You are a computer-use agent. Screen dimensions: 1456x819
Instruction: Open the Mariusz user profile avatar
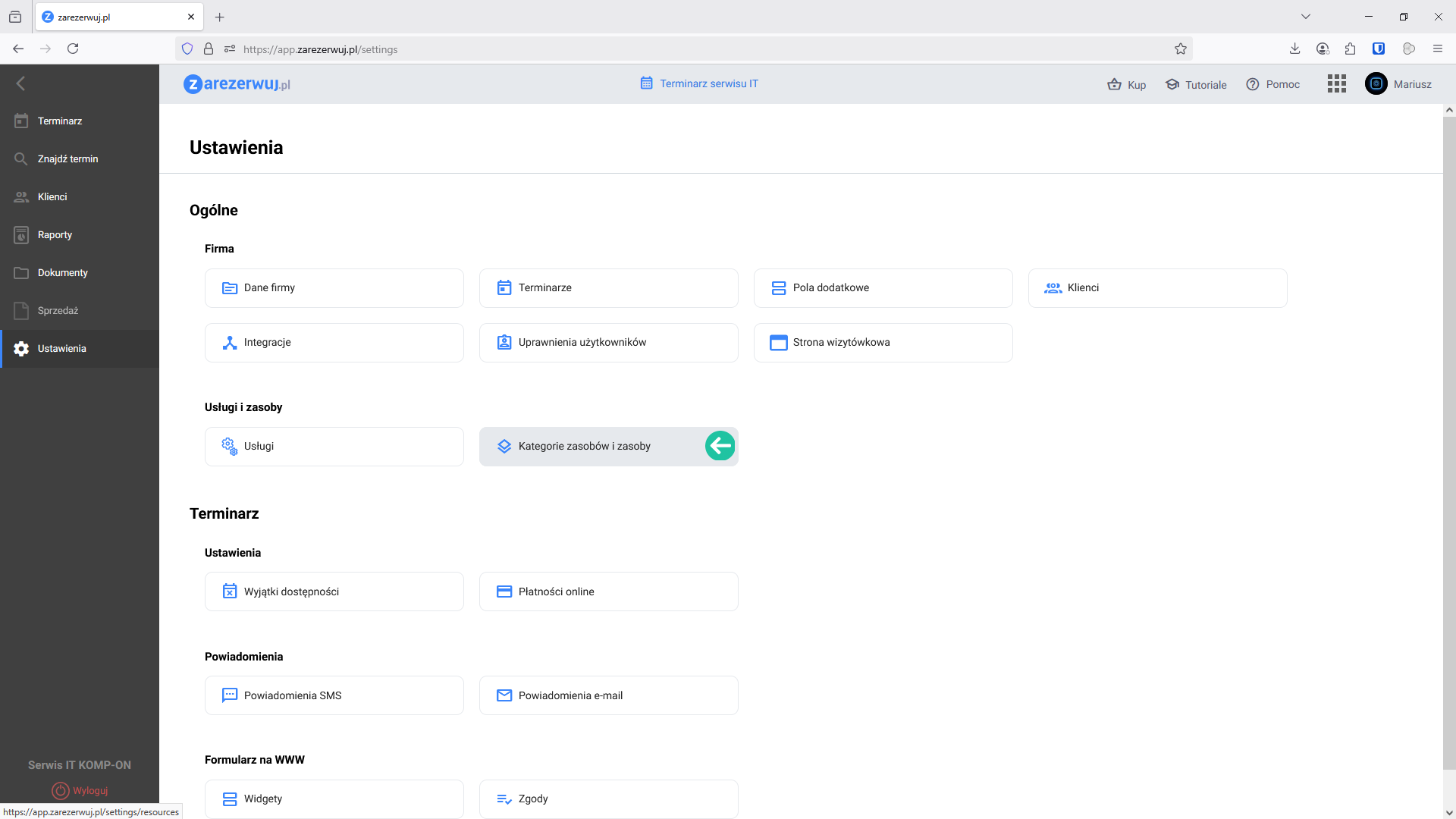pyautogui.click(x=1376, y=83)
